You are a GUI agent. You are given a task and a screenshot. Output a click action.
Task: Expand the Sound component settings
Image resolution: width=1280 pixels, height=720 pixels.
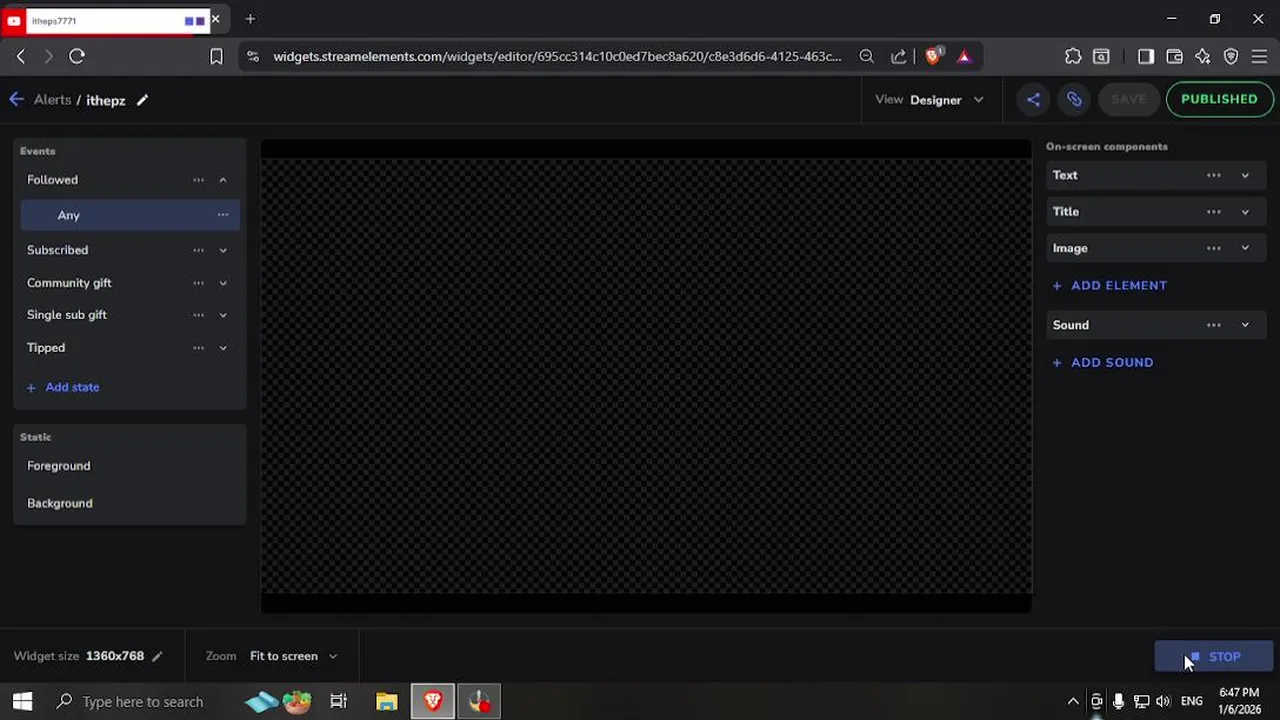(1245, 325)
